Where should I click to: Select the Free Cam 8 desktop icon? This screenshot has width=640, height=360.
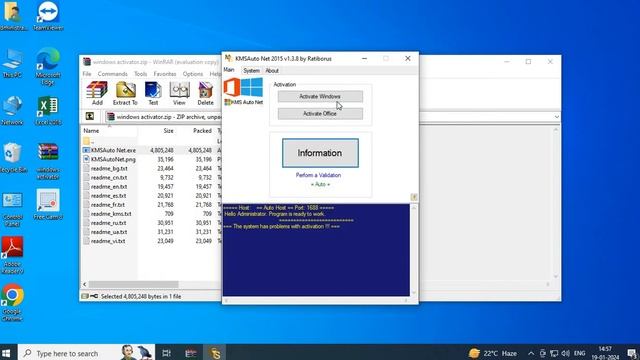pyautogui.click(x=48, y=204)
